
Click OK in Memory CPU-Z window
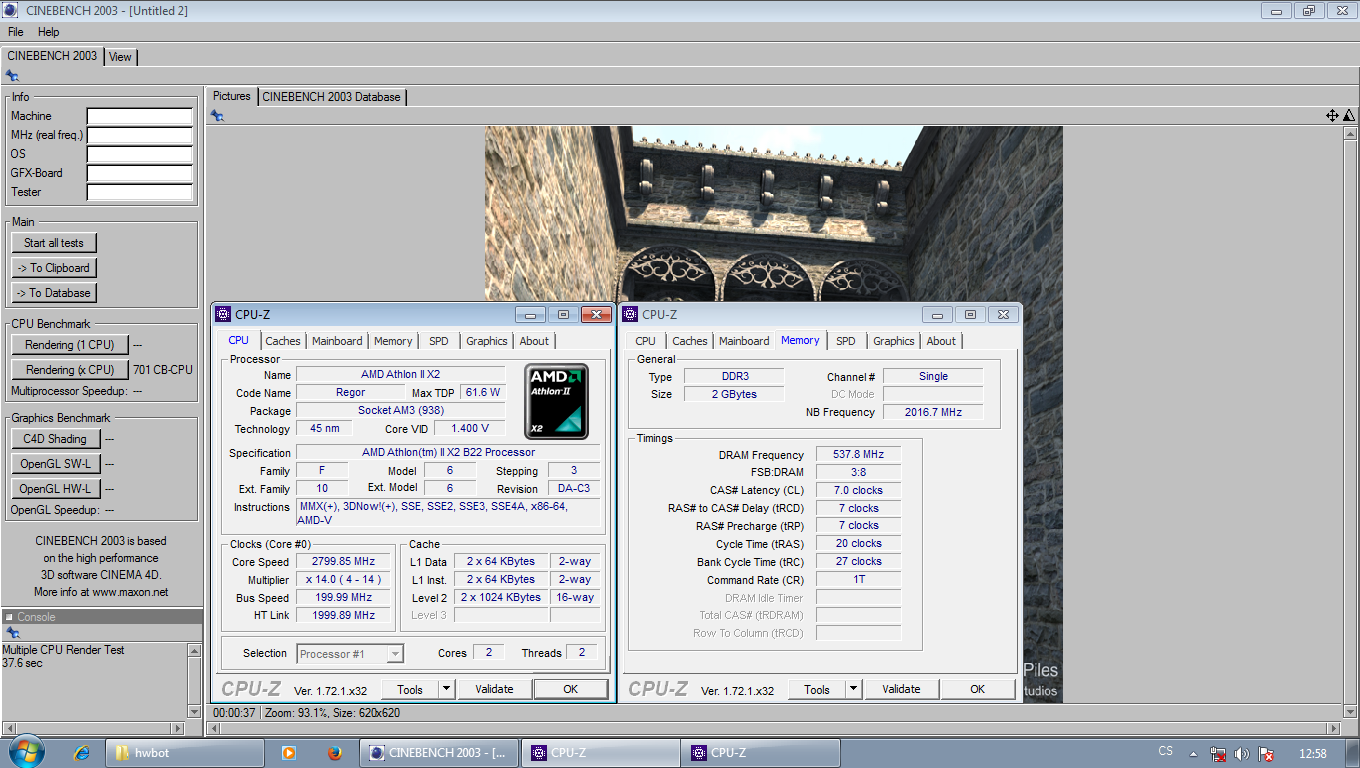977,689
